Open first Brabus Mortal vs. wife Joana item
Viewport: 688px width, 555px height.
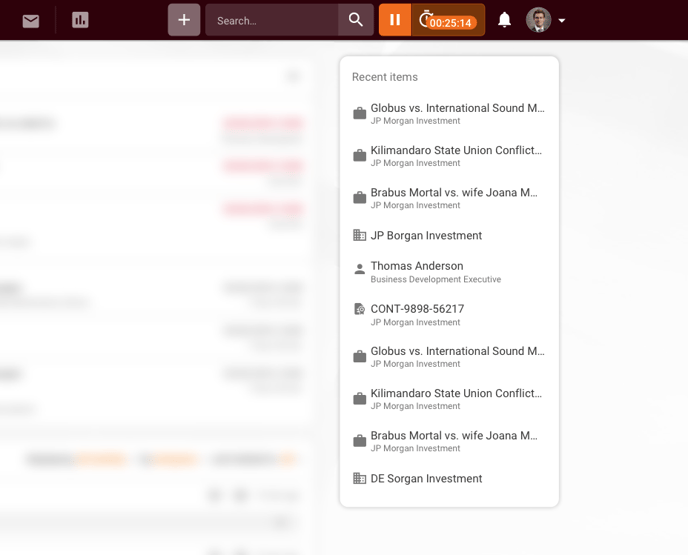pos(449,198)
